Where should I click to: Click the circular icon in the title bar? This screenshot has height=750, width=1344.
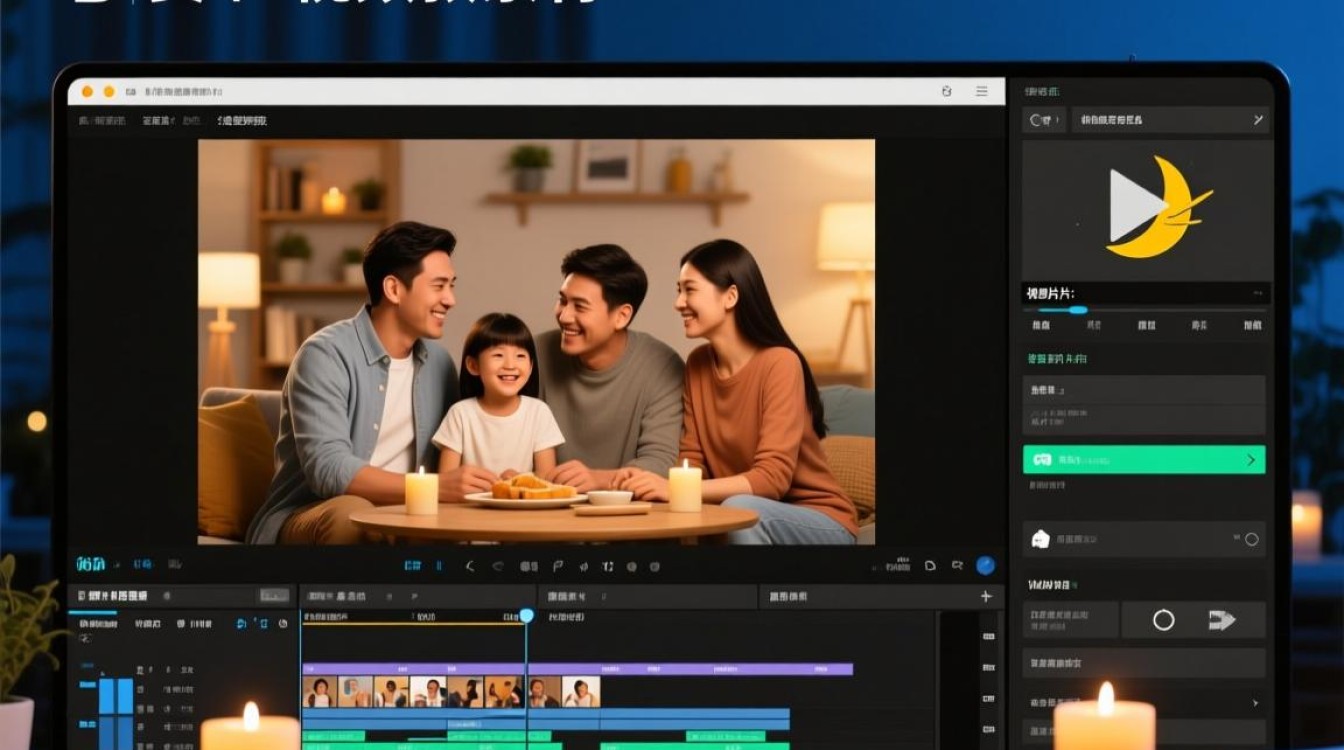947,91
